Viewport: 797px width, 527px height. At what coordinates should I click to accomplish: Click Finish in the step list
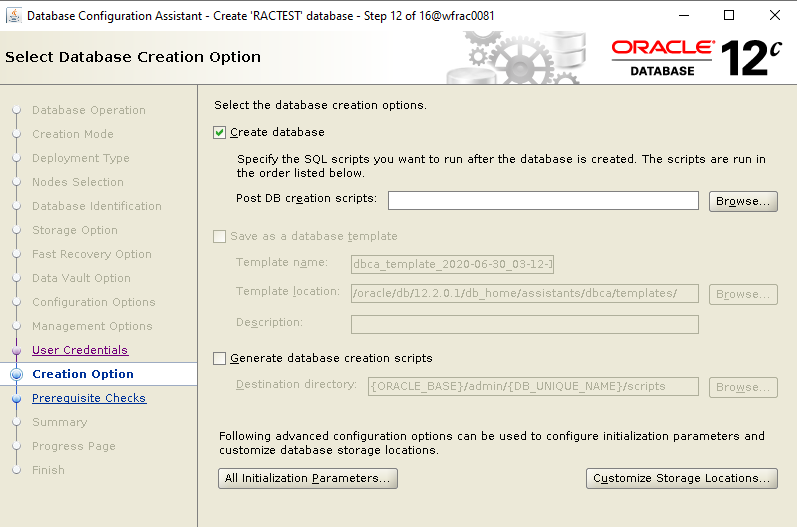coord(48,470)
